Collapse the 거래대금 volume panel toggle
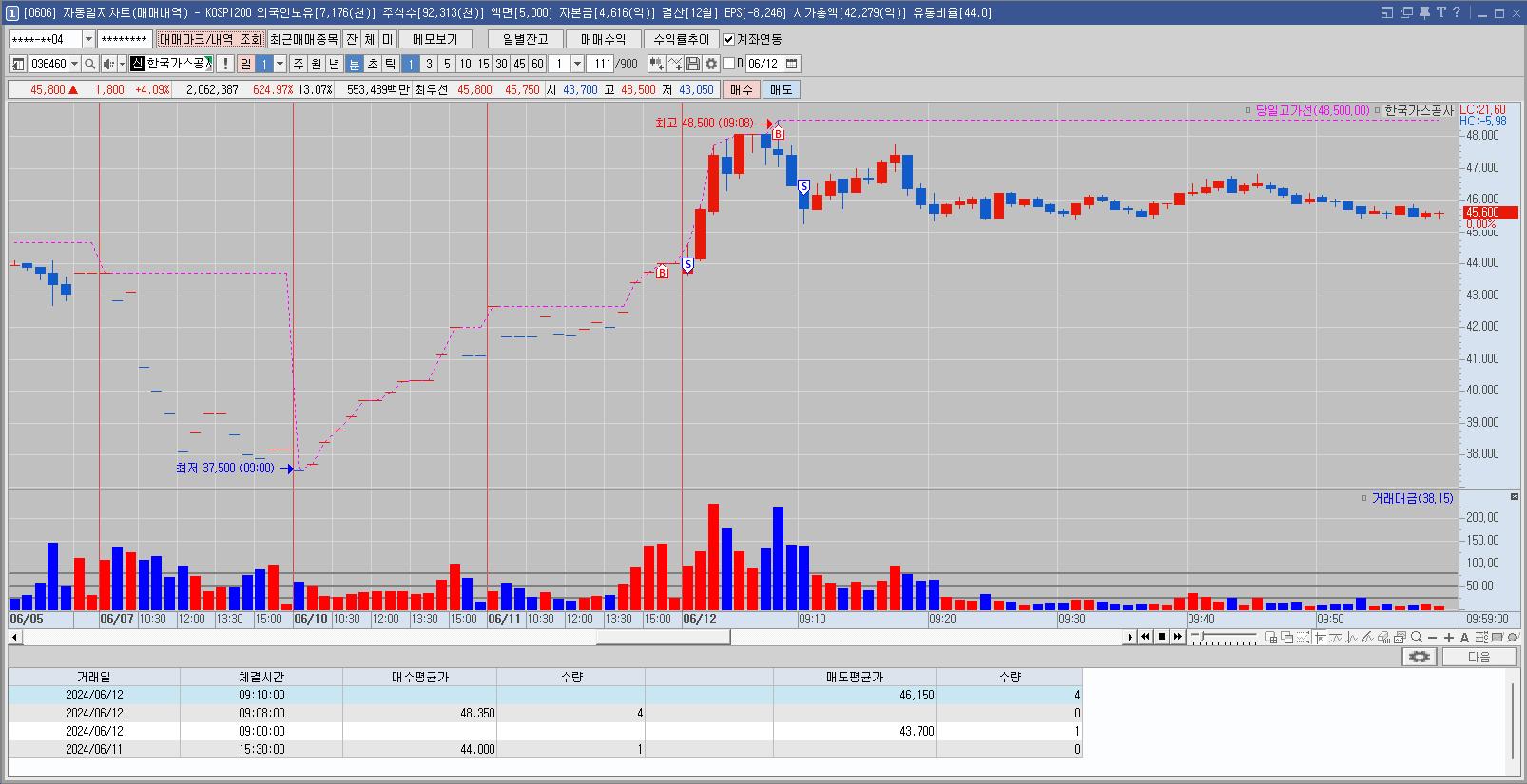 click(x=1515, y=497)
